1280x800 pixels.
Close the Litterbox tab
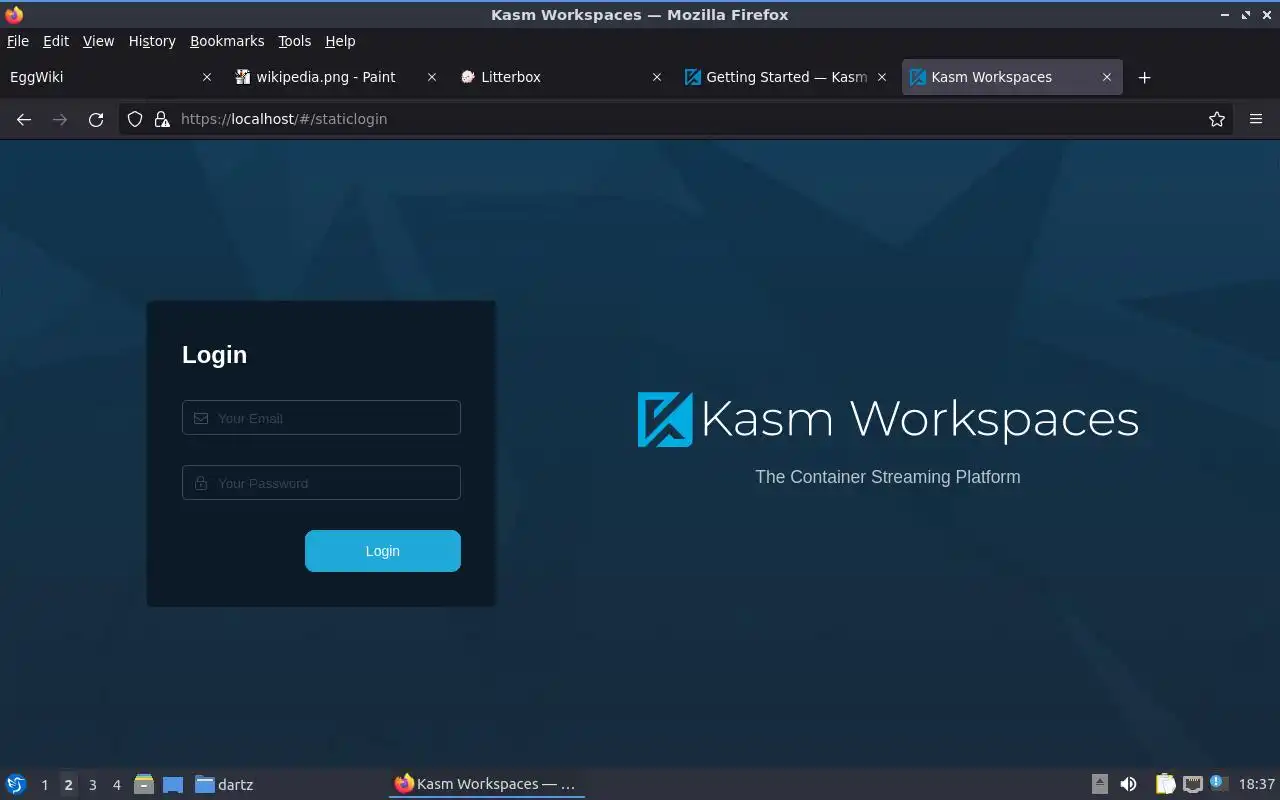(x=657, y=77)
